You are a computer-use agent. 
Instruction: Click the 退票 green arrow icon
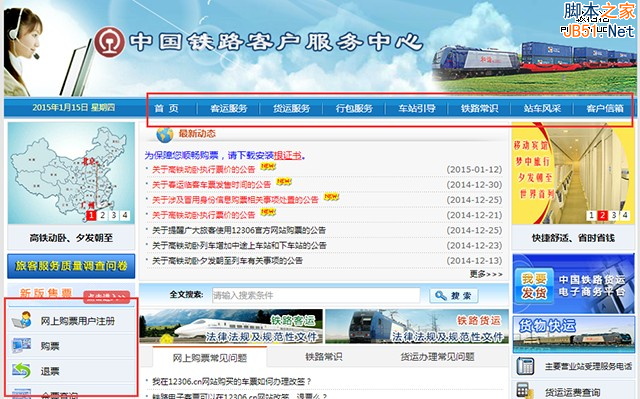point(22,370)
